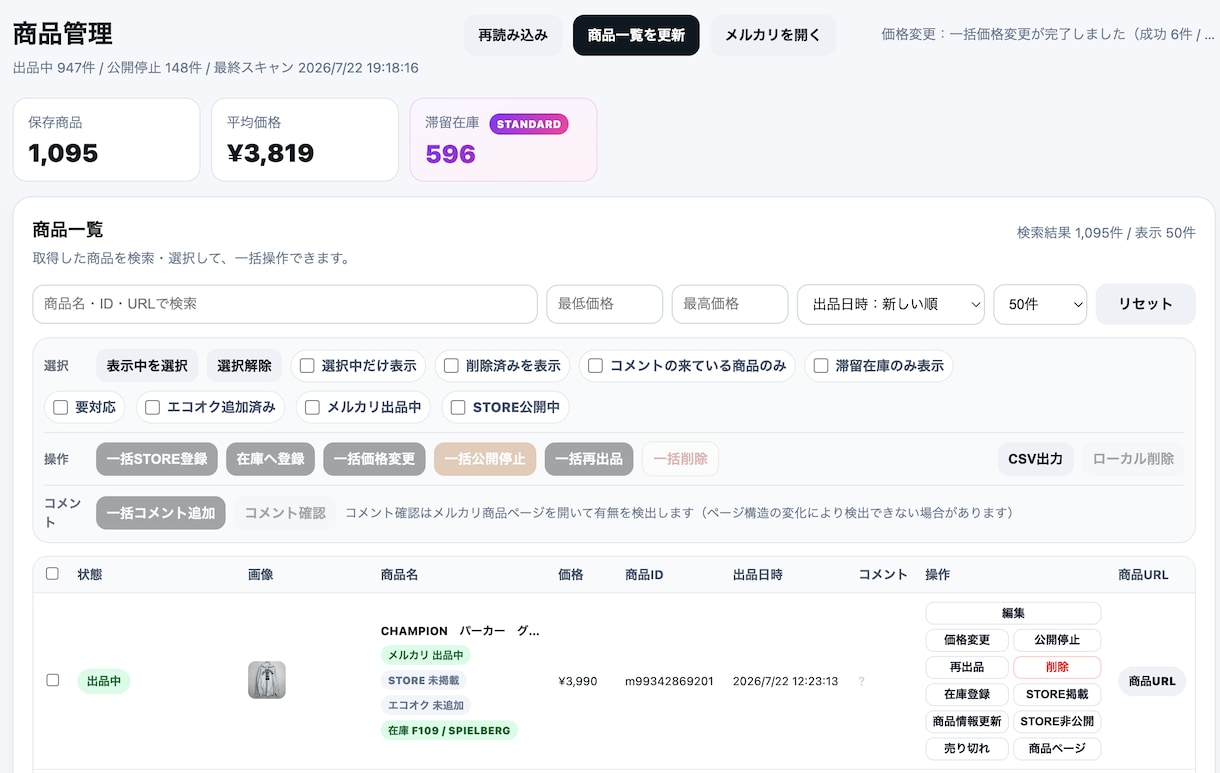Click ローカル削除 button

coord(1133,459)
